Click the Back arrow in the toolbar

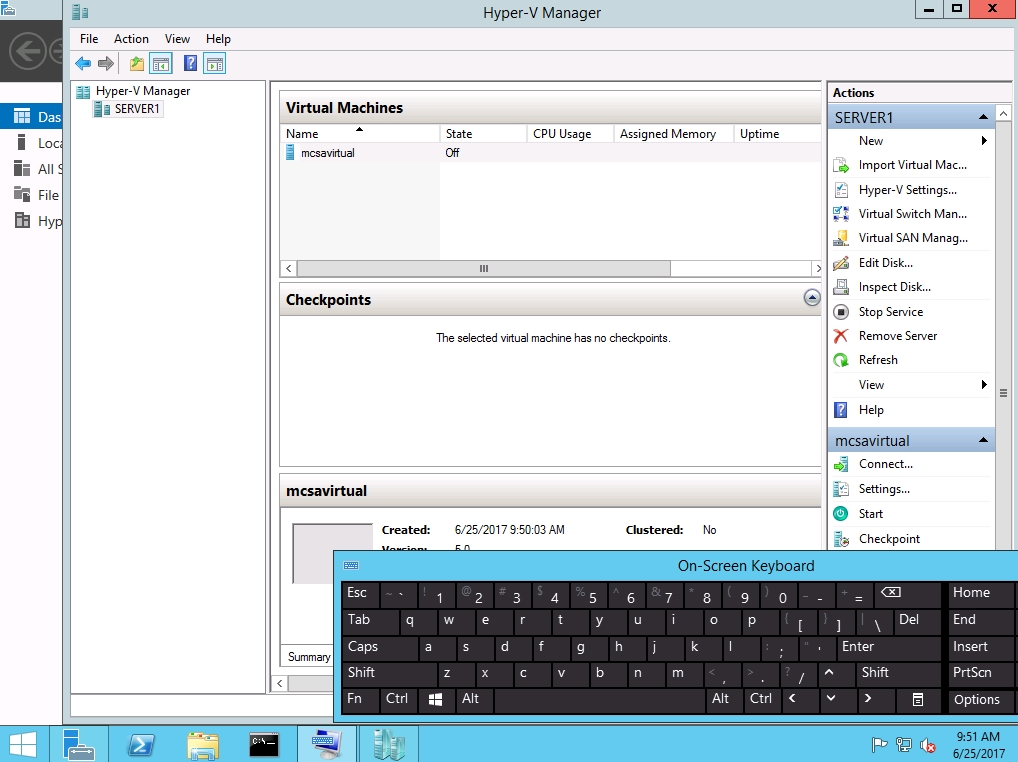[83, 64]
